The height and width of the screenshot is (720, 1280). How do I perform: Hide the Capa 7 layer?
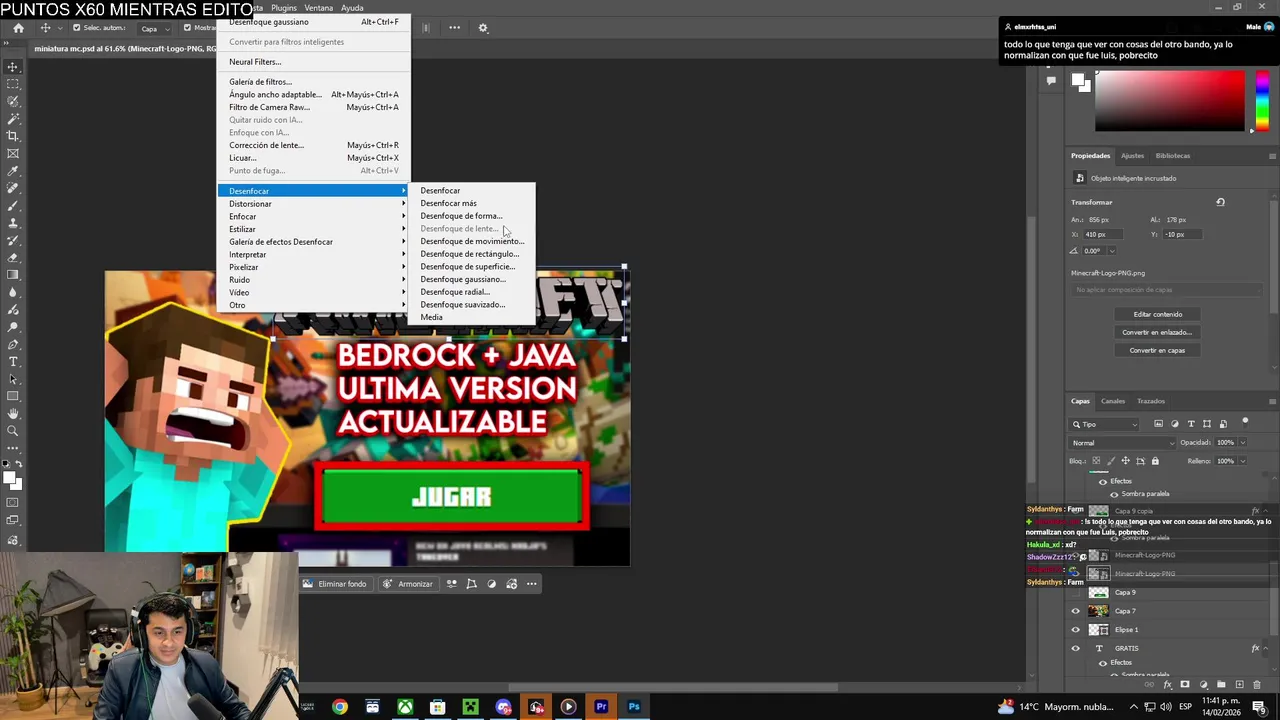tap(1076, 611)
